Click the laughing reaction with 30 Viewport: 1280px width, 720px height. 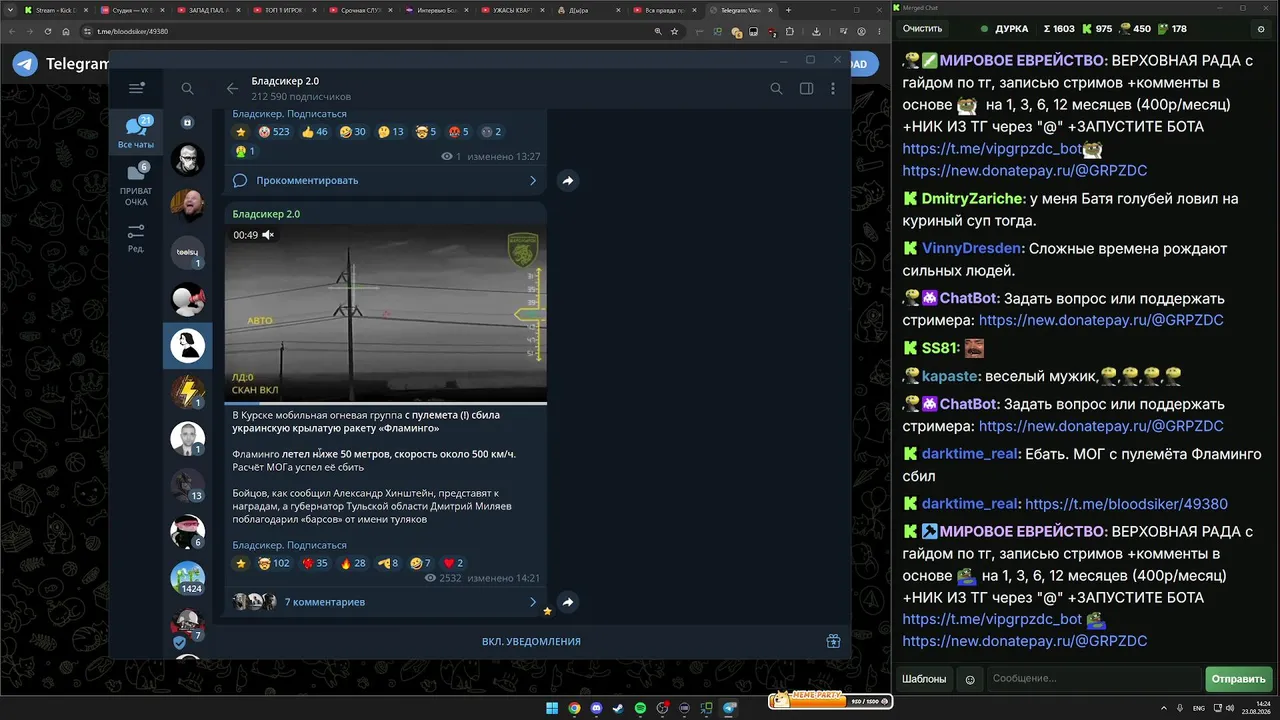point(353,132)
